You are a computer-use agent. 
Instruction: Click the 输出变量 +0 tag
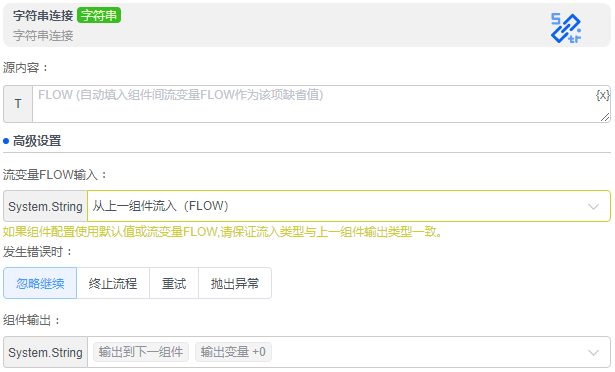click(x=233, y=352)
